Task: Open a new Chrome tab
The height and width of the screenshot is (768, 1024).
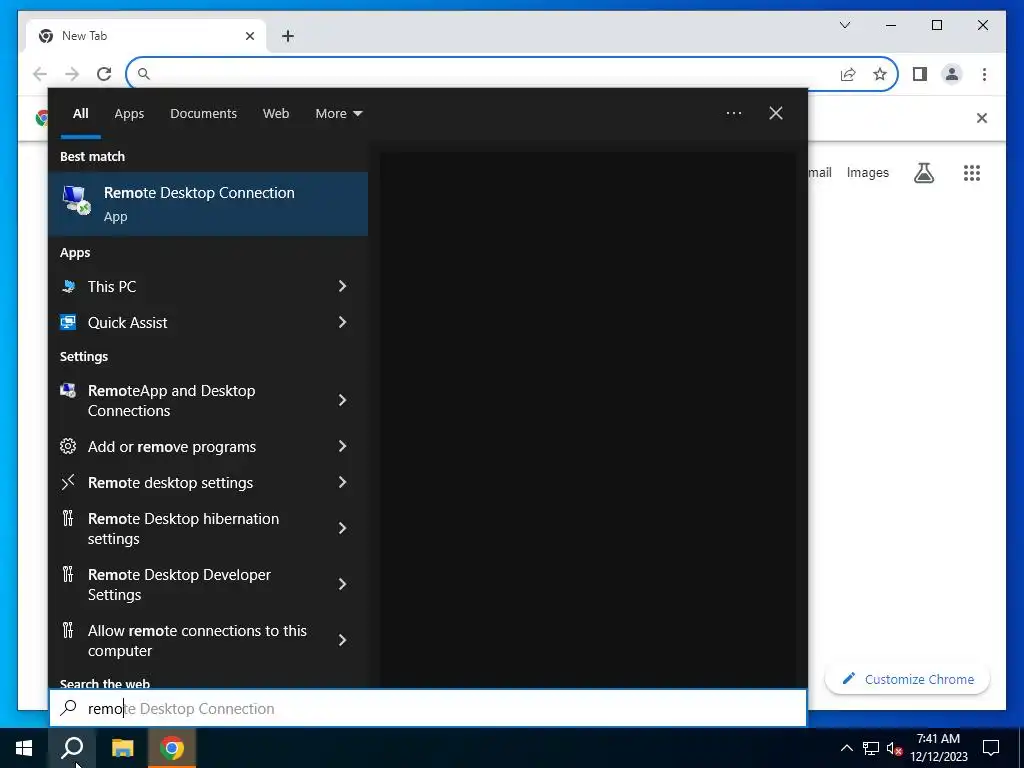Action: pos(287,36)
